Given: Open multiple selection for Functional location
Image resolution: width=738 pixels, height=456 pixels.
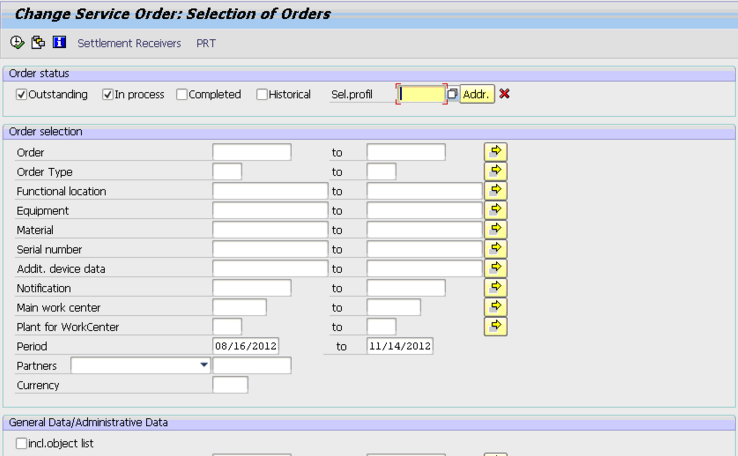Looking at the screenshot, I should coord(496,191).
